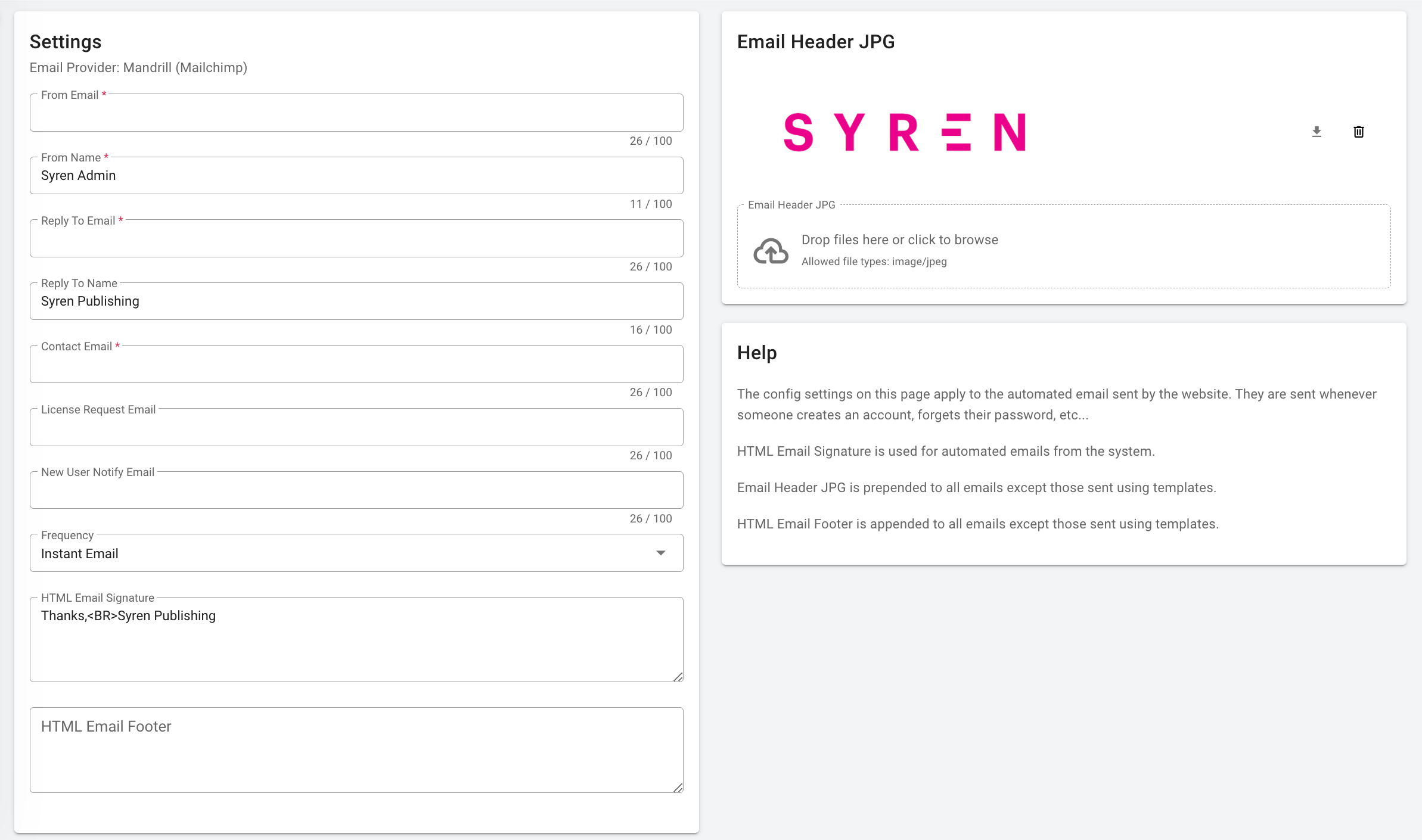Edit the Reply To Name field
The width and height of the screenshot is (1422, 840).
click(x=356, y=301)
